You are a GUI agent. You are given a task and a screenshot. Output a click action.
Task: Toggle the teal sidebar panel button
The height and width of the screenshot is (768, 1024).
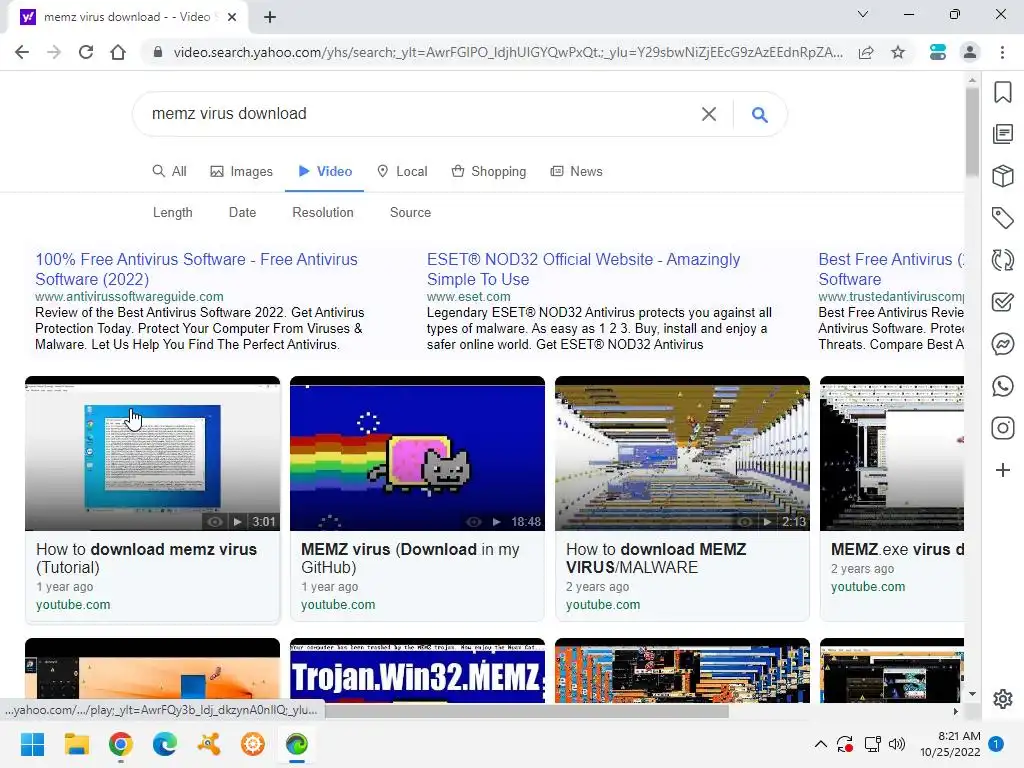[x=938, y=52]
